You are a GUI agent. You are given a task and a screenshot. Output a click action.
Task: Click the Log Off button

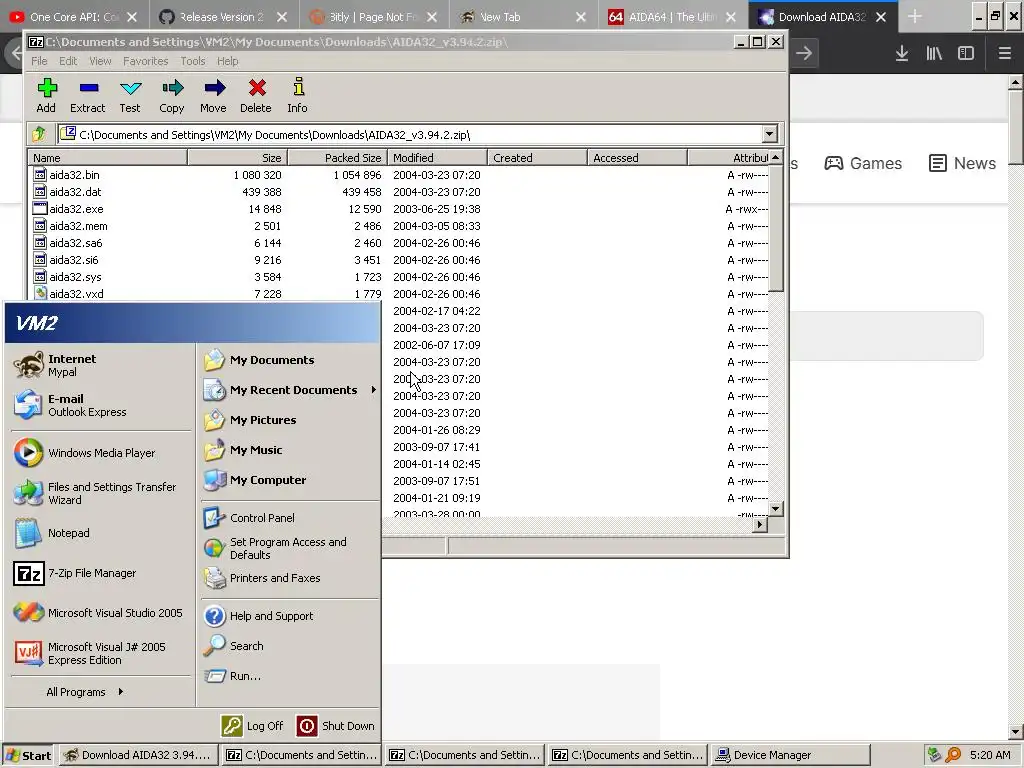click(x=253, y=726)
